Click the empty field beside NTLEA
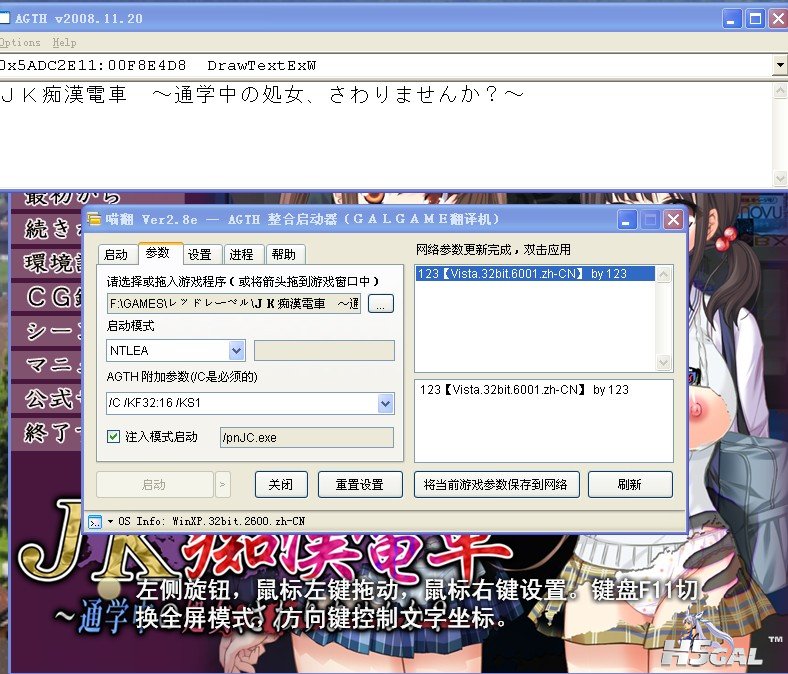 coord(324,350)
